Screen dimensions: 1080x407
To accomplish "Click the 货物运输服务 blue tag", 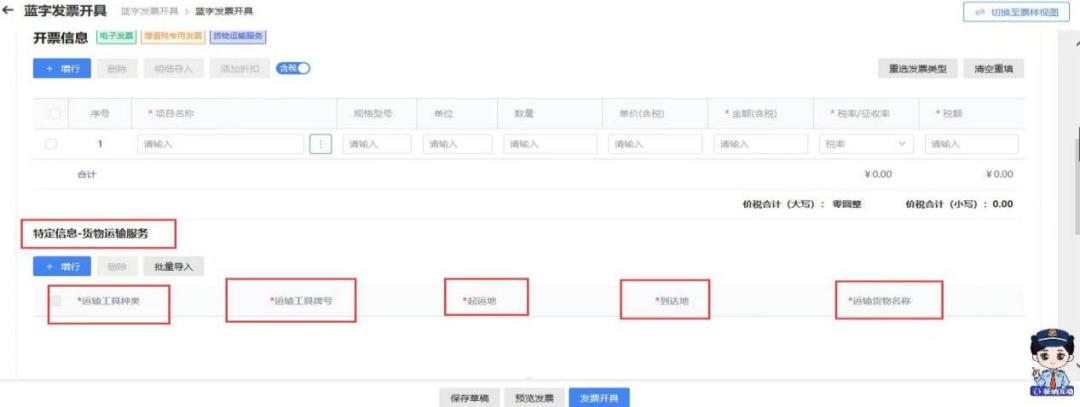I will [238, 35].
